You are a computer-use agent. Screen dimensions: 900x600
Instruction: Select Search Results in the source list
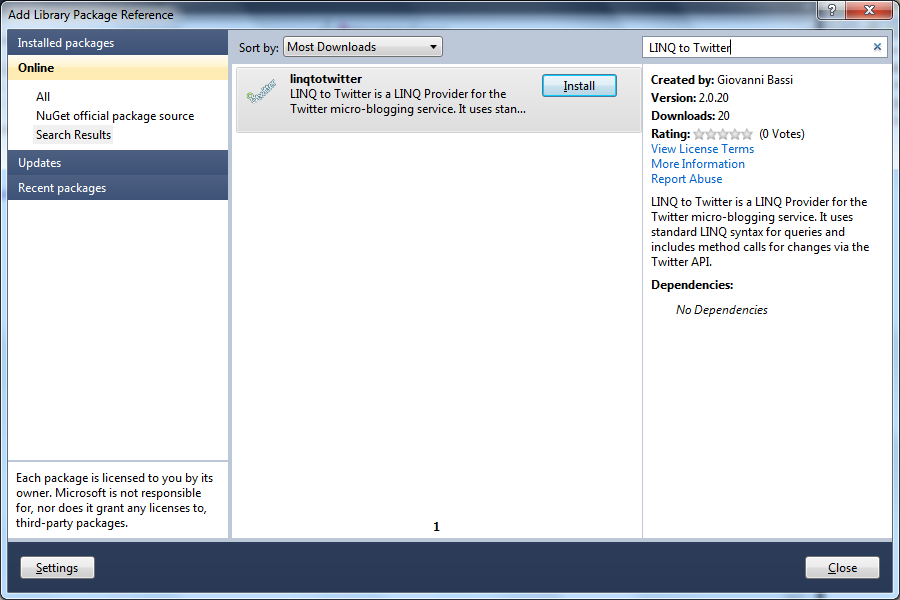[x=73, y=135]
